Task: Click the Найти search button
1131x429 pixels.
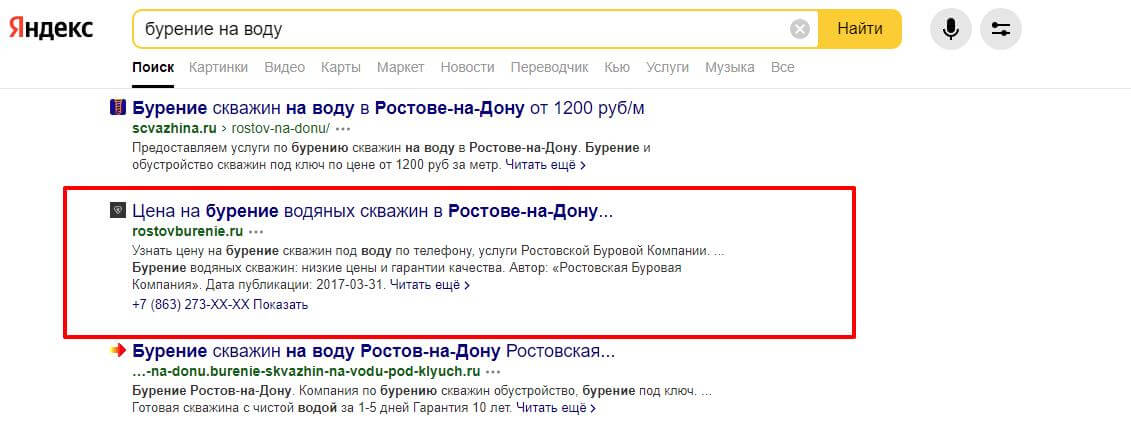Action: point(860,29)
